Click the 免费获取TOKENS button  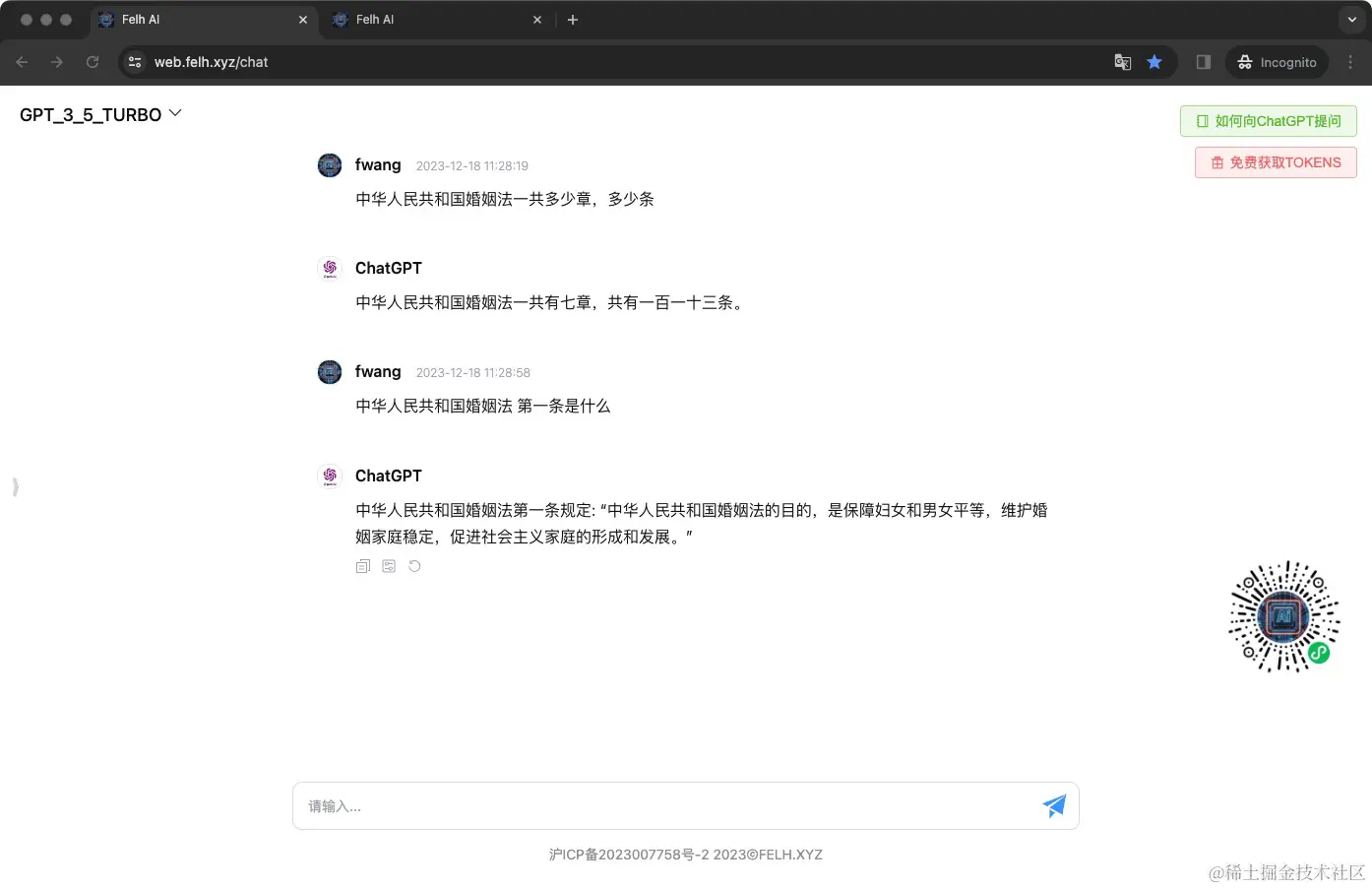[x=1275, y=161]
